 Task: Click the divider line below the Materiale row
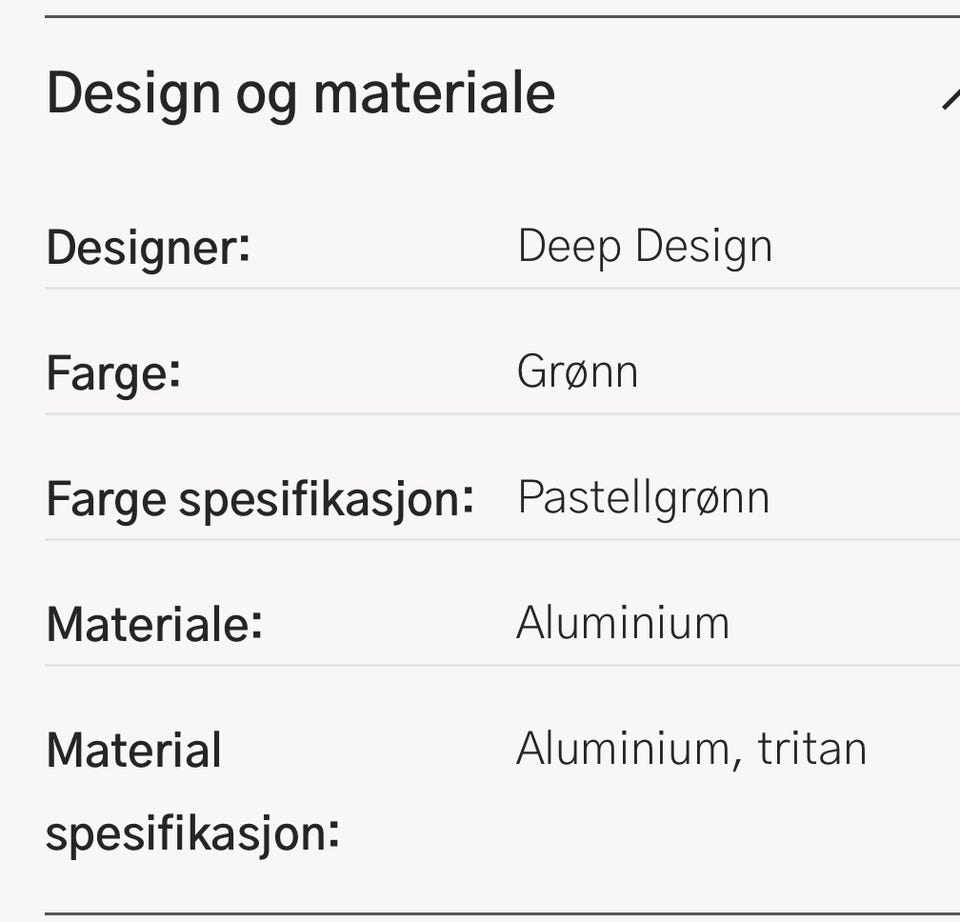(500, 665)
